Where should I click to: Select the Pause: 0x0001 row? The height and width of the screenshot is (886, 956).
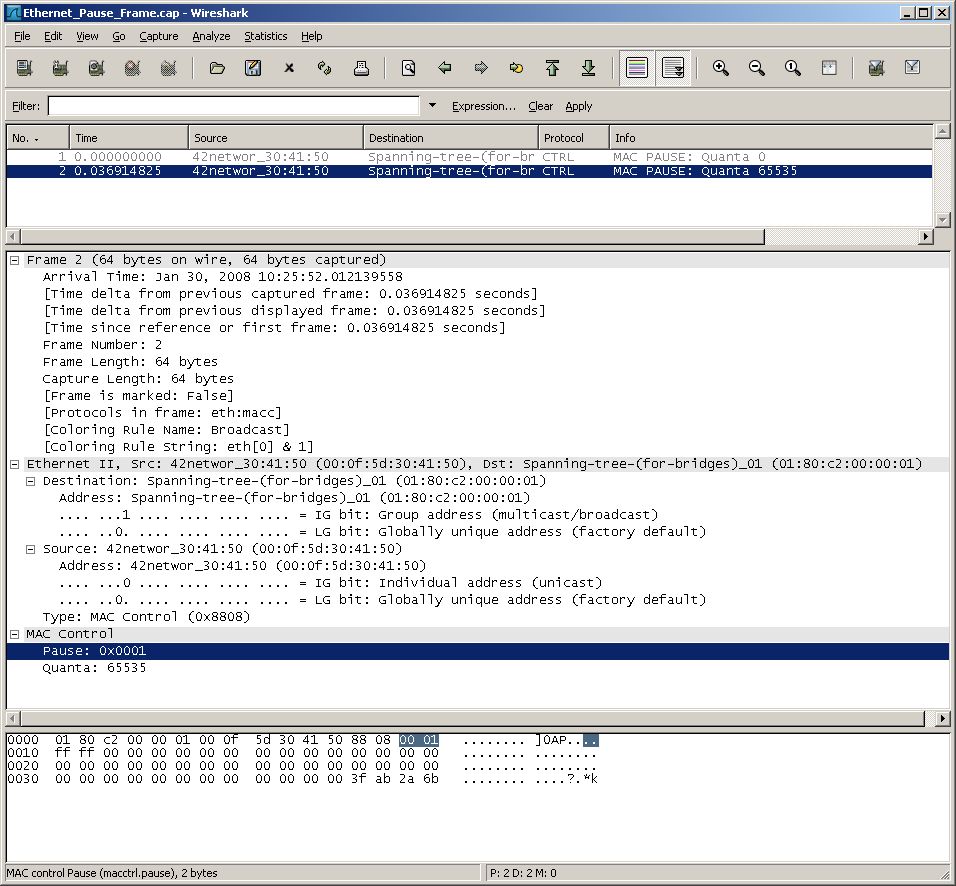coord(477,651)
